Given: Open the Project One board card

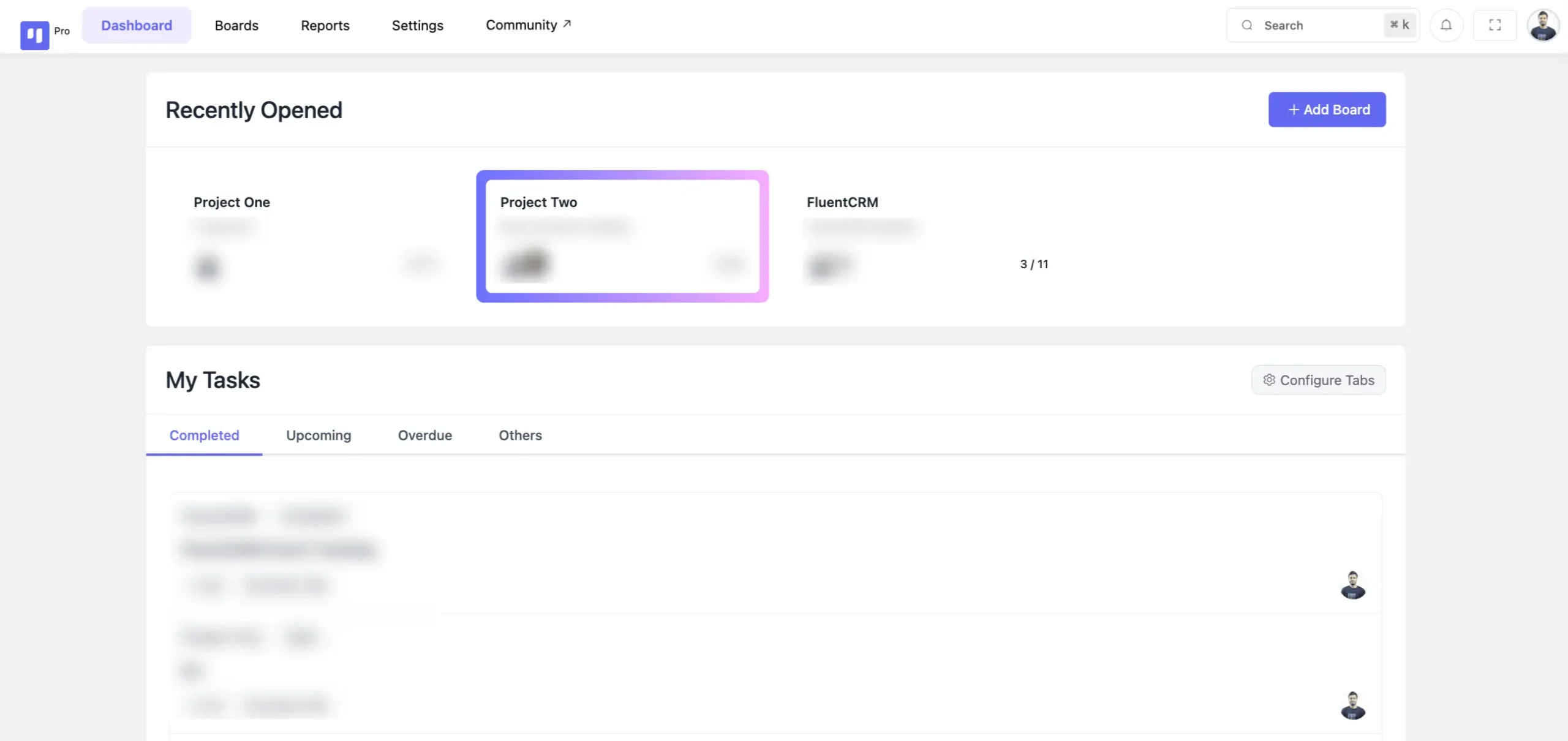Looking at the screenshot, I should point(316,236).
